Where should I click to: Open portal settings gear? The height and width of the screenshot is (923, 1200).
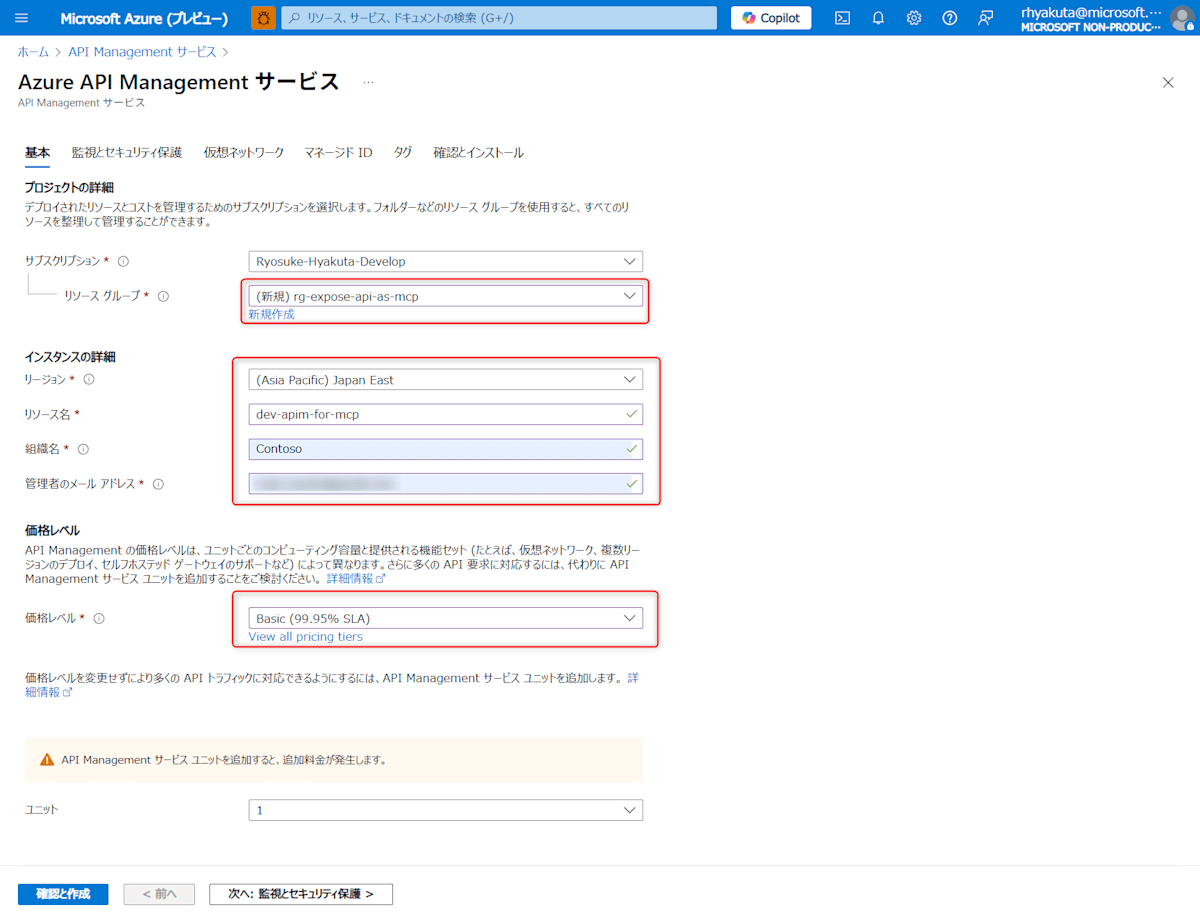click(x=914, y=18)
